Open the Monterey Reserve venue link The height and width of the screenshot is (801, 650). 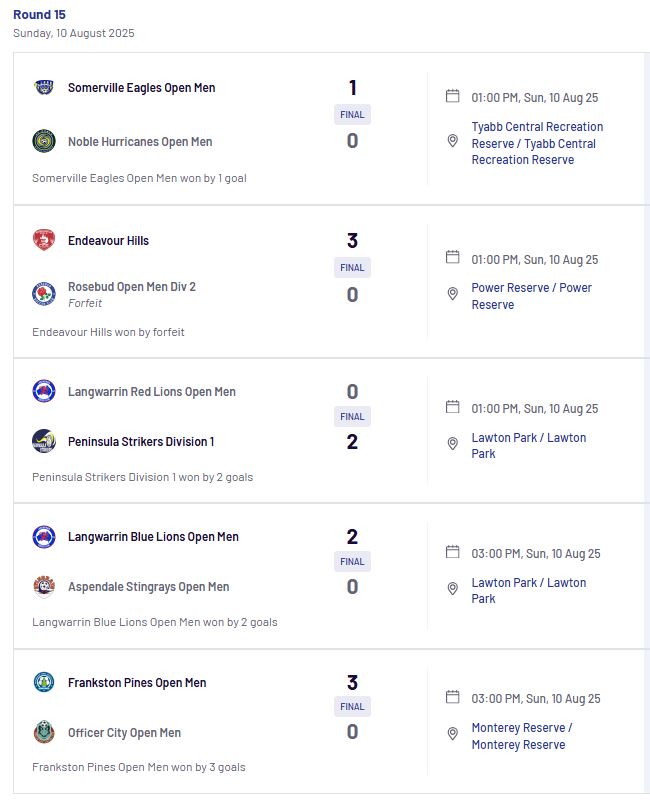(x=522, y=736)
